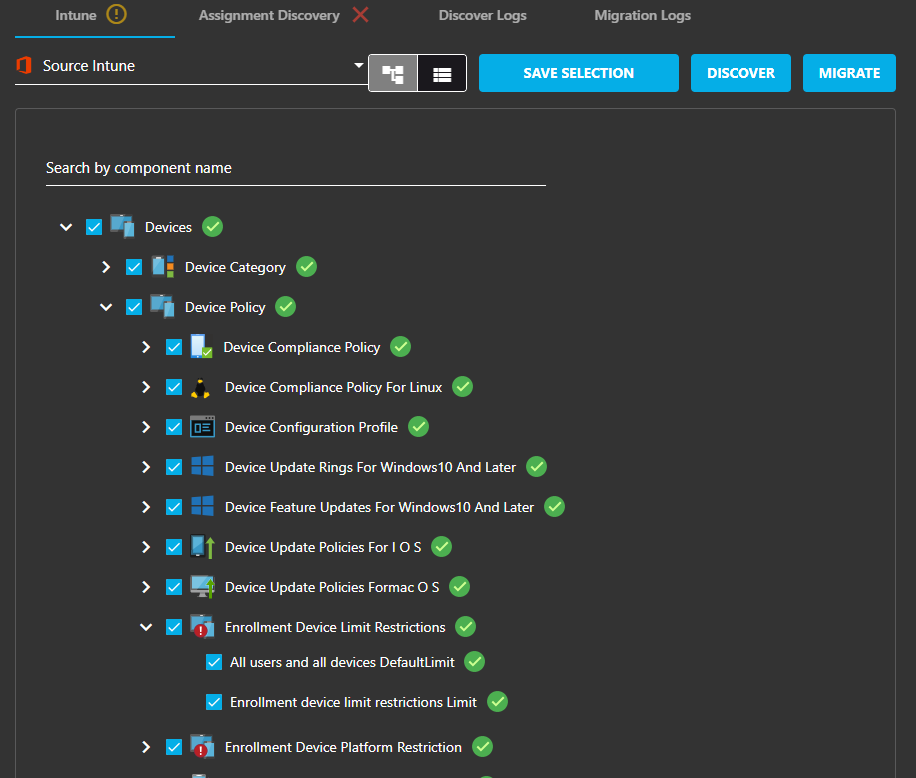Expand Device Configuration Profile node

146,427
